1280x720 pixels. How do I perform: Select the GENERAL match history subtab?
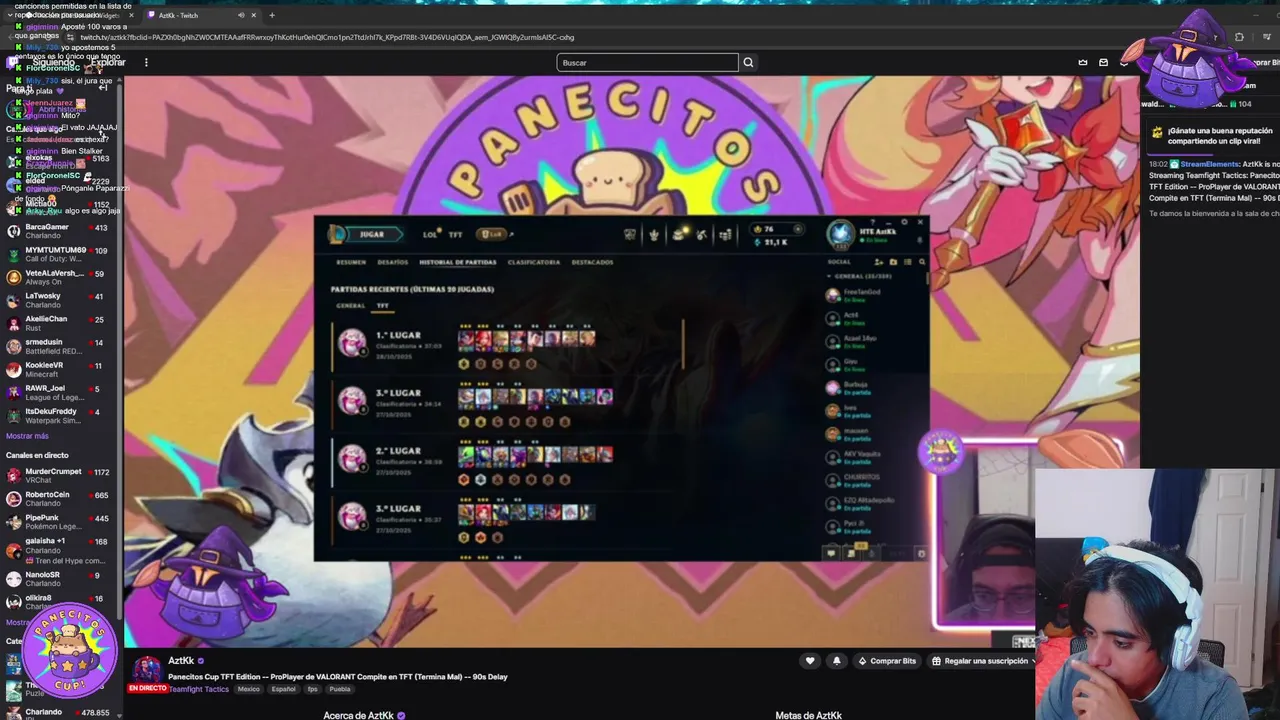[351, 305]
